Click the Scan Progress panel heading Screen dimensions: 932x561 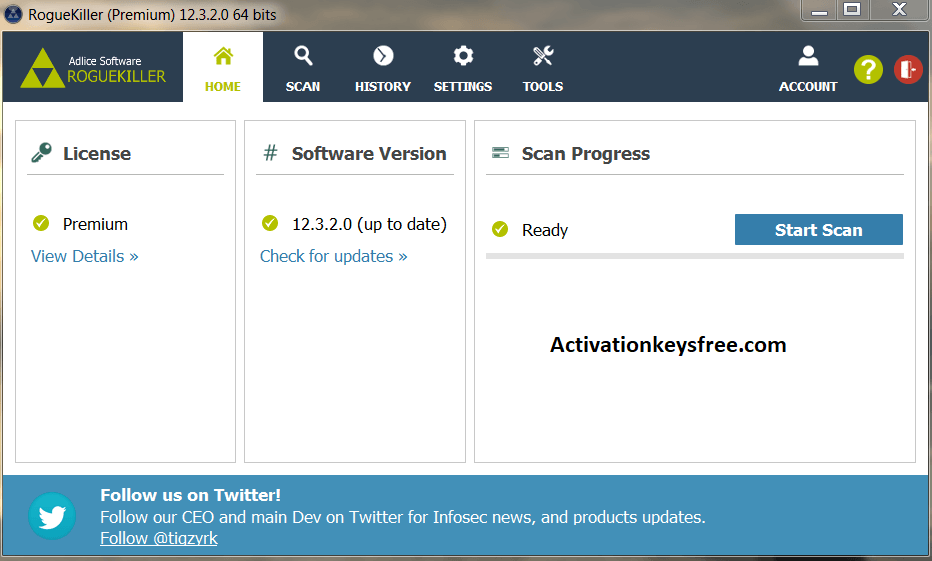click(585, 154)
